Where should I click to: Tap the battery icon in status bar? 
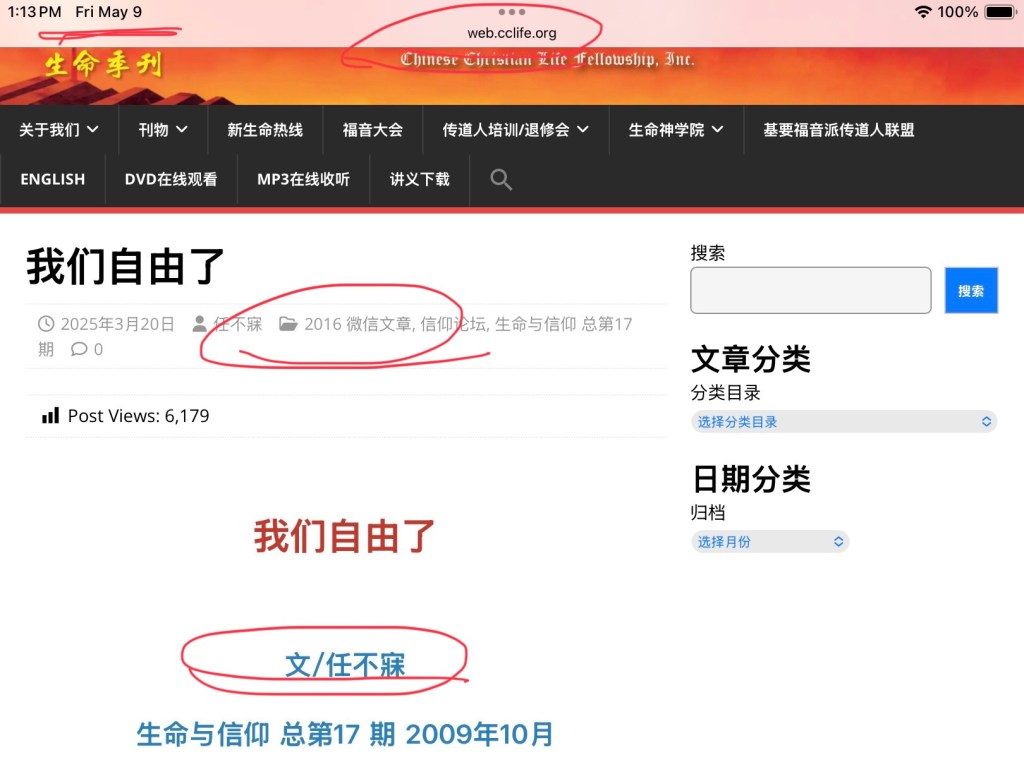pos(999,12)
